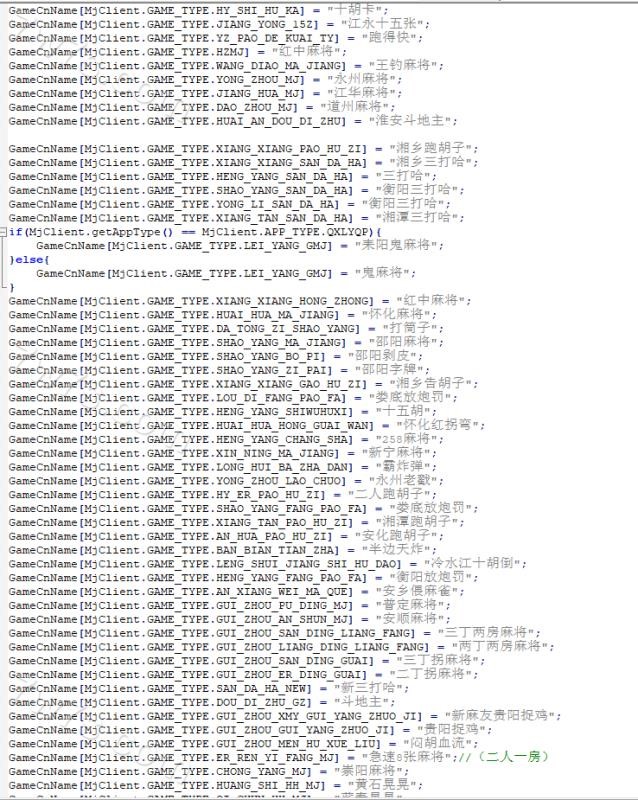The width and height of the screenshot is (638, 800).
Task: Click the LONG_HUI_BA_ZHA_DAN code line
Action: click(x=223, y=466)
